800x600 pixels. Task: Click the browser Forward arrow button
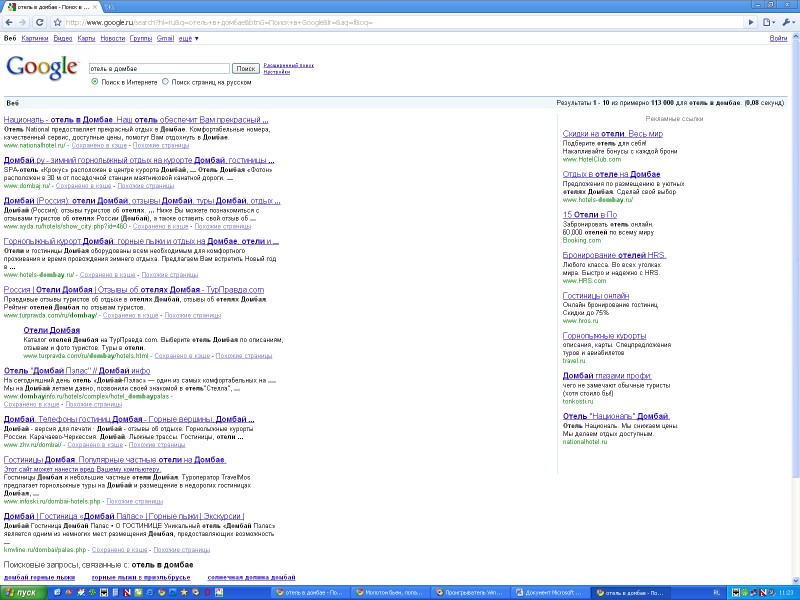24,21
